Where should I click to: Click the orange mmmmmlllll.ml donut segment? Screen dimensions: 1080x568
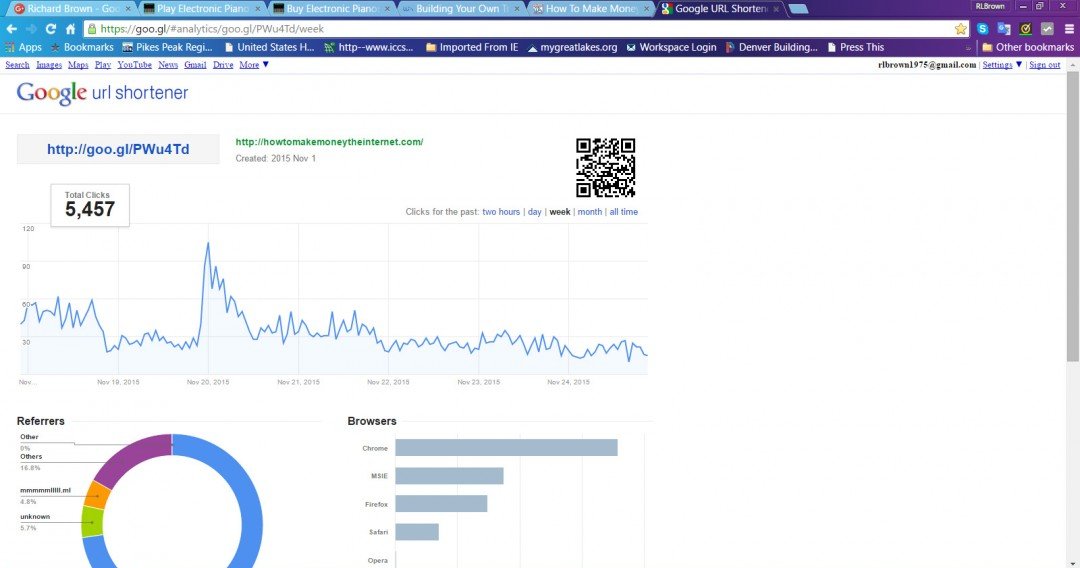[98, 495]
